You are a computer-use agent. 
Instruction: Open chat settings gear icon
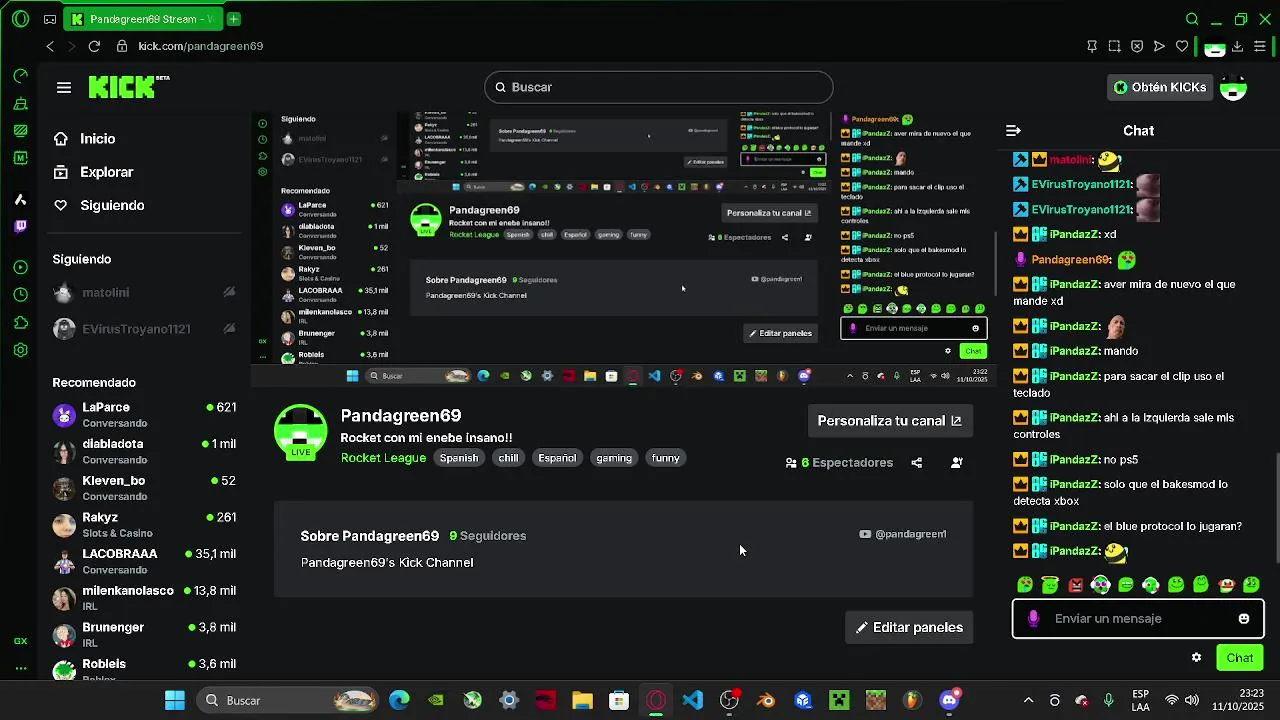tap(1196, 658)
